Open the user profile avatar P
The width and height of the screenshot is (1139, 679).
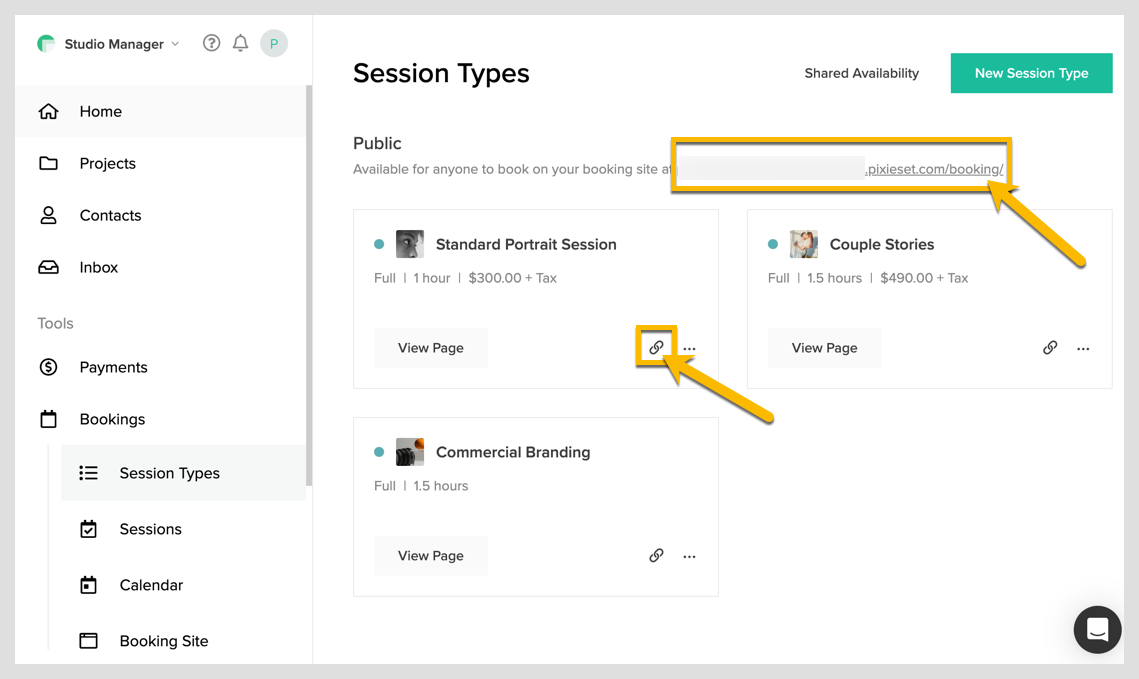coord(274,43)
